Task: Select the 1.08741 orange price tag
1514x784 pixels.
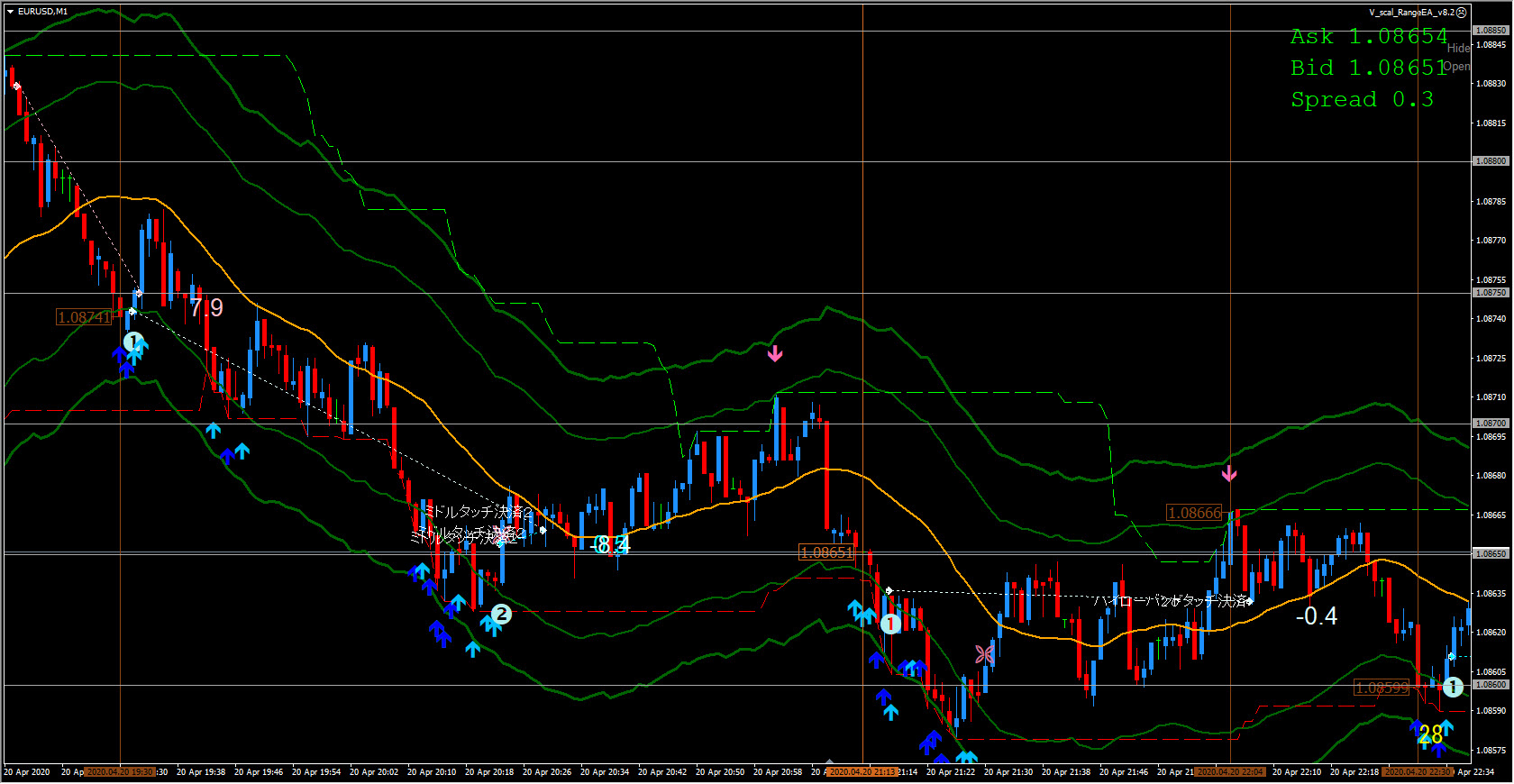Action: 84,317
